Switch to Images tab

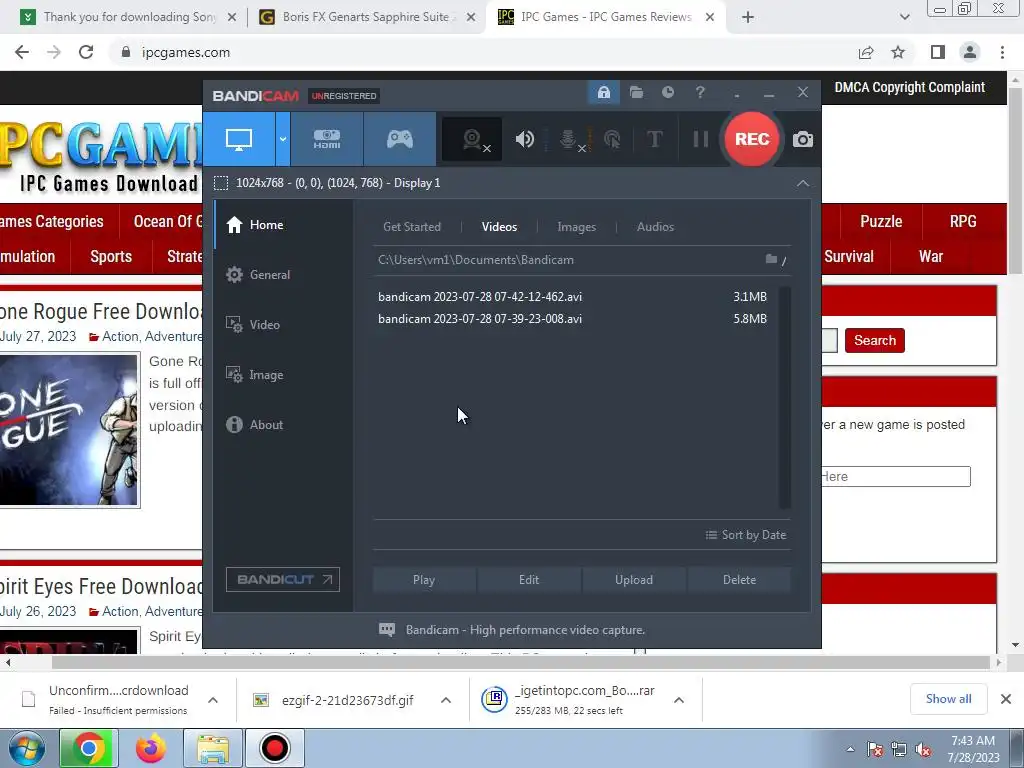click(x=576, y=227)
